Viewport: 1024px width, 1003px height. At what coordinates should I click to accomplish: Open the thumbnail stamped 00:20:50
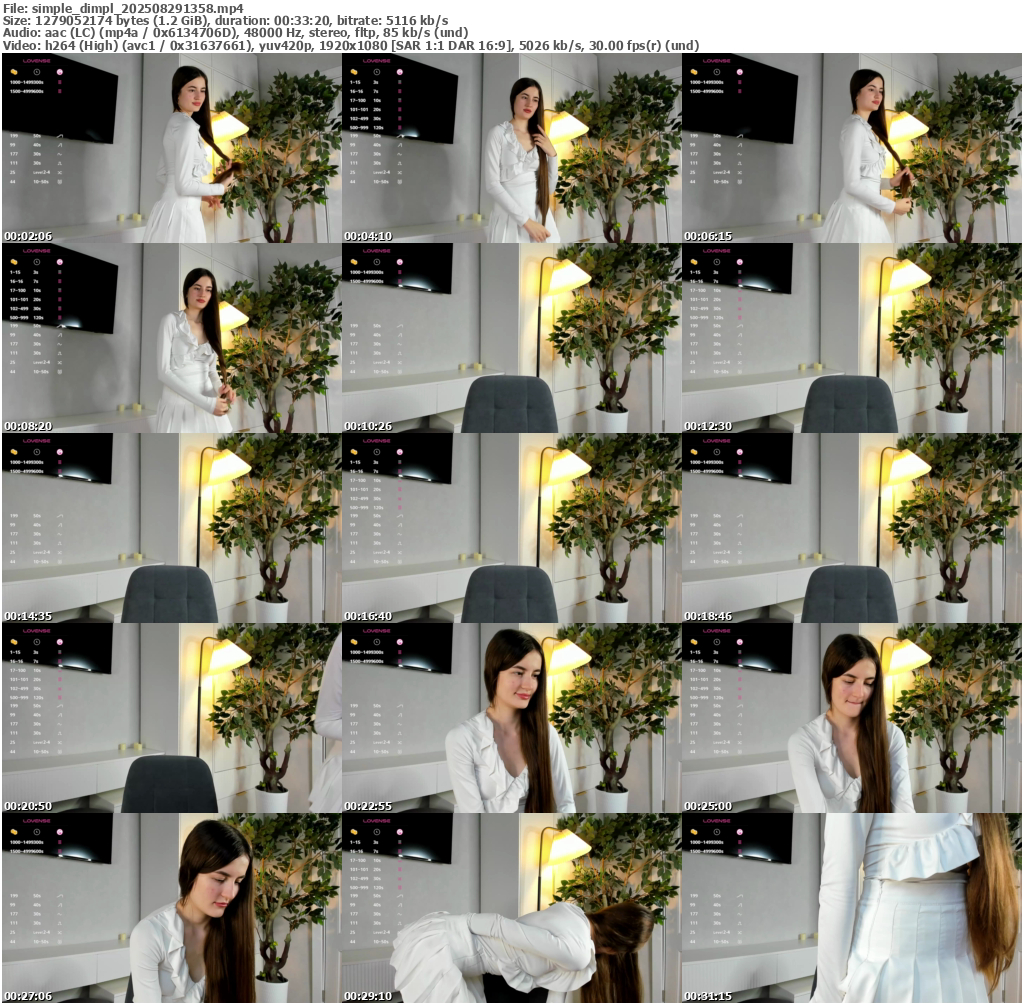tap(171, 718)
